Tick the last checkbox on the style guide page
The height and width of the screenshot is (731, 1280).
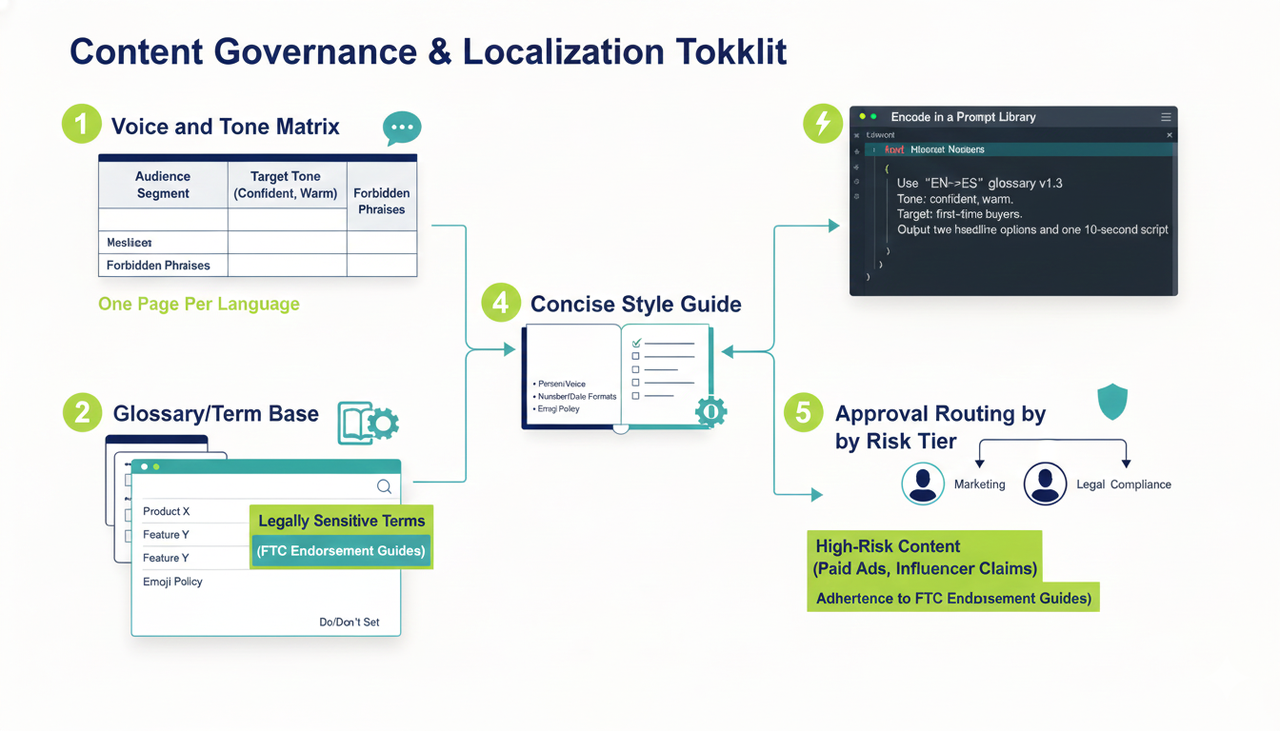[636, 395]
